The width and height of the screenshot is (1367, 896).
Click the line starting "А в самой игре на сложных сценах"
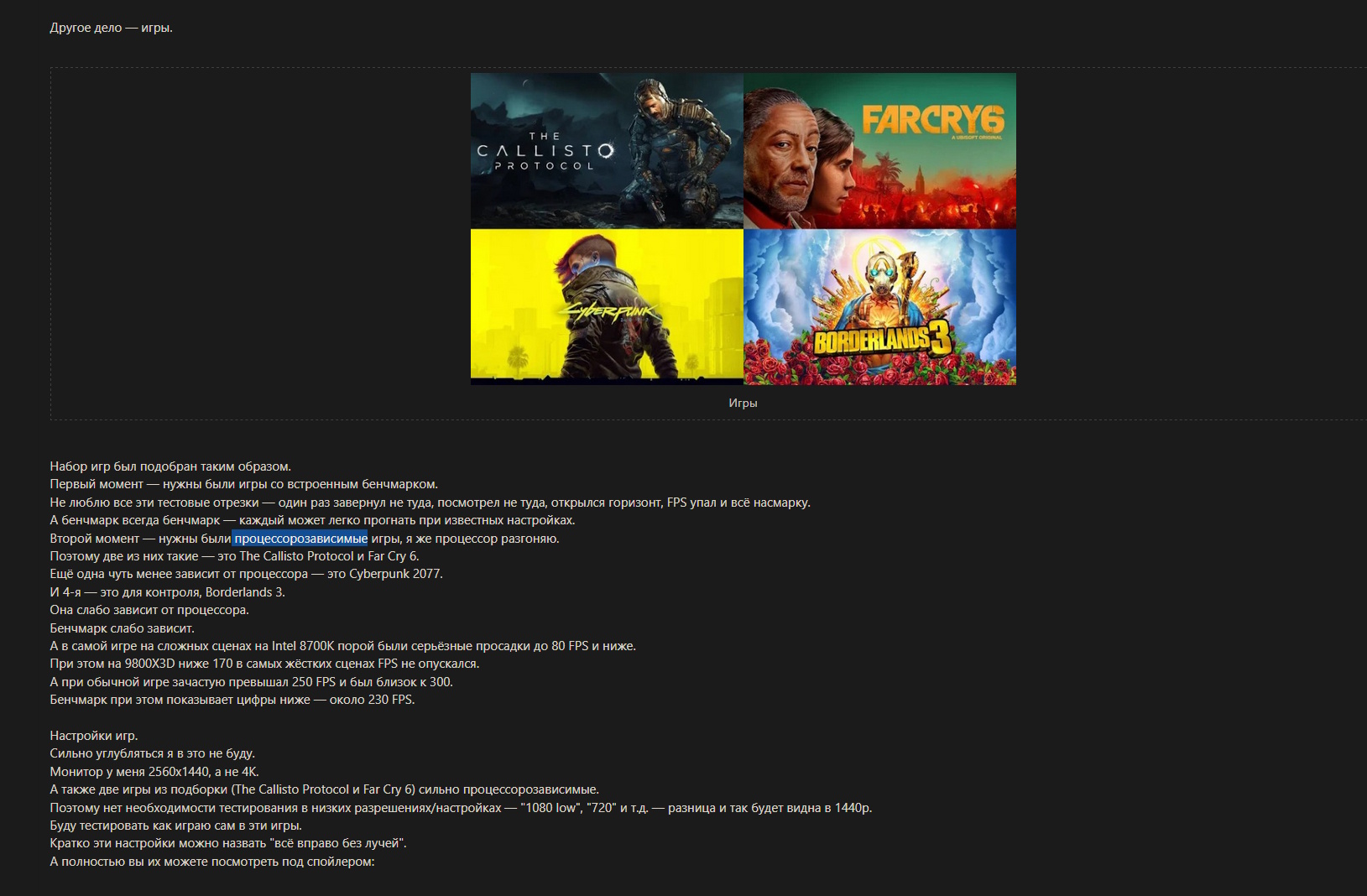click(x=342, y=646)
